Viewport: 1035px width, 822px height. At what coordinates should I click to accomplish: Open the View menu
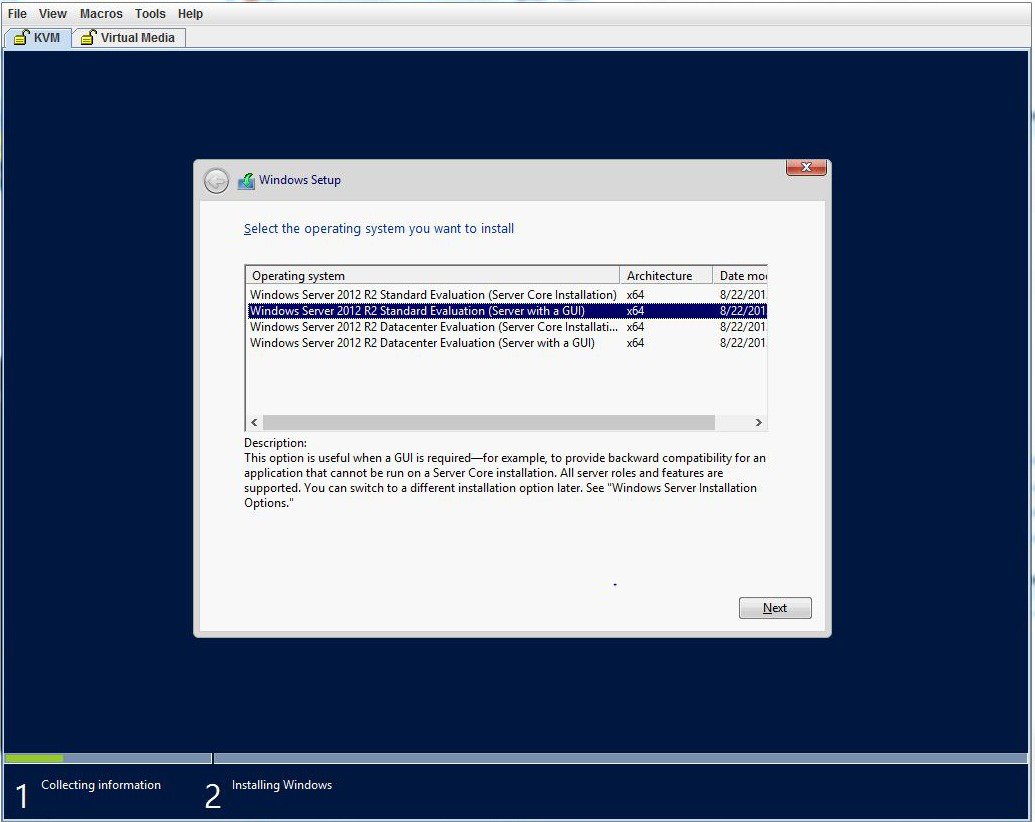point(53,14)
